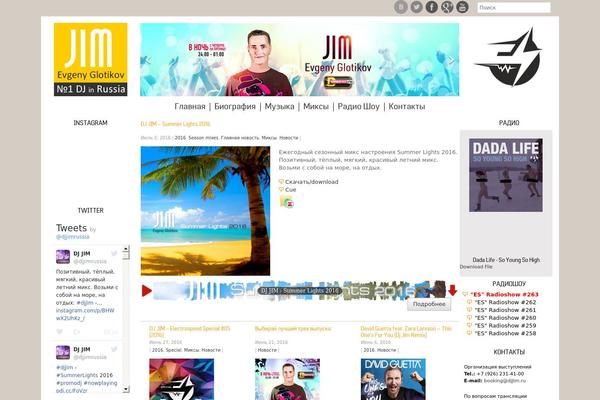
Task: Open "ES" Radioshow #259
Action: pos(505,325)
